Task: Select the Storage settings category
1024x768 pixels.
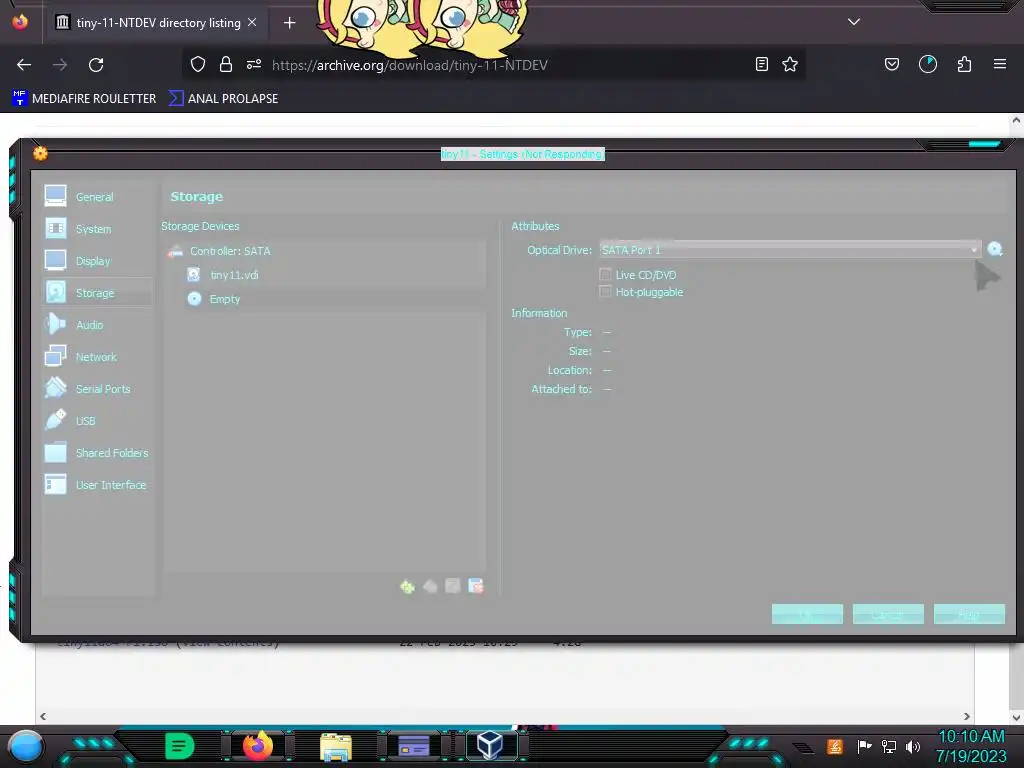Action: [x=97, y=293]
